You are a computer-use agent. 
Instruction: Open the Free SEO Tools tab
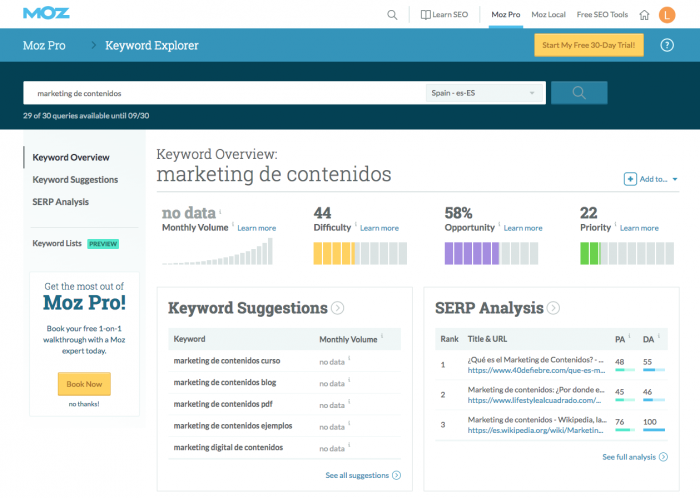click(602, 15)
